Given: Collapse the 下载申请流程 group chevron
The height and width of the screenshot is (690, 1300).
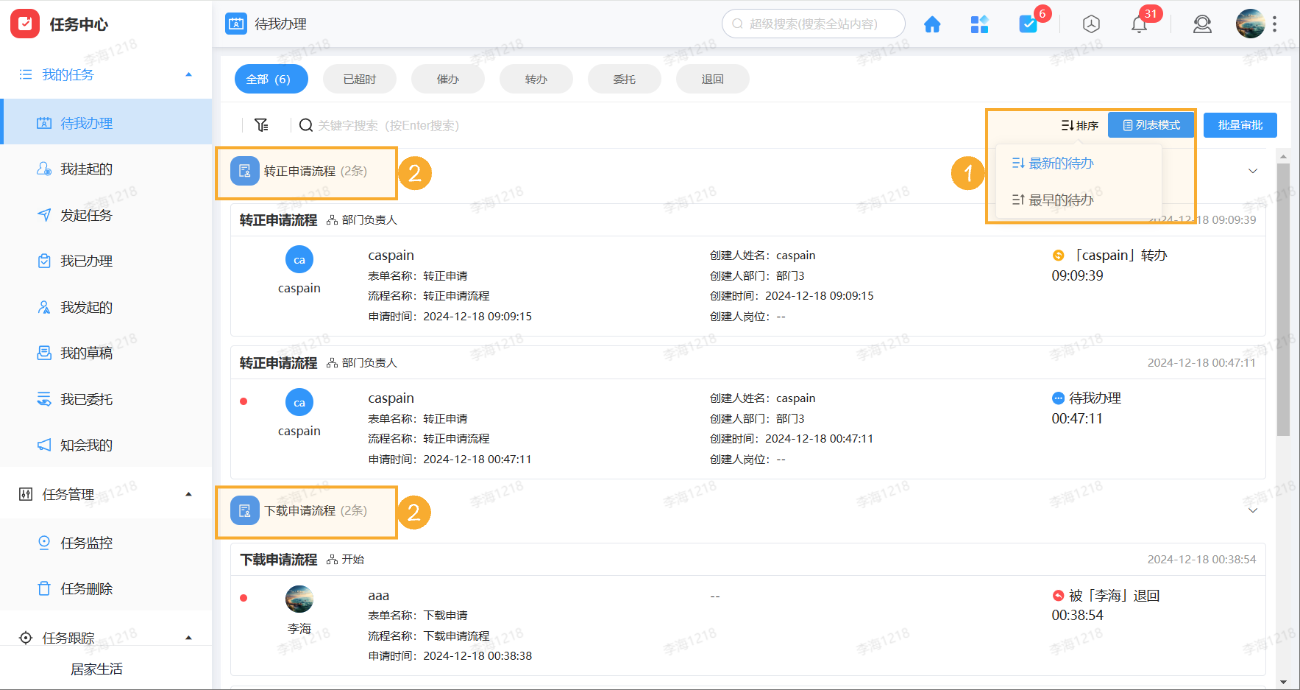Looking at the screenshot, I should click(1252, 510).
